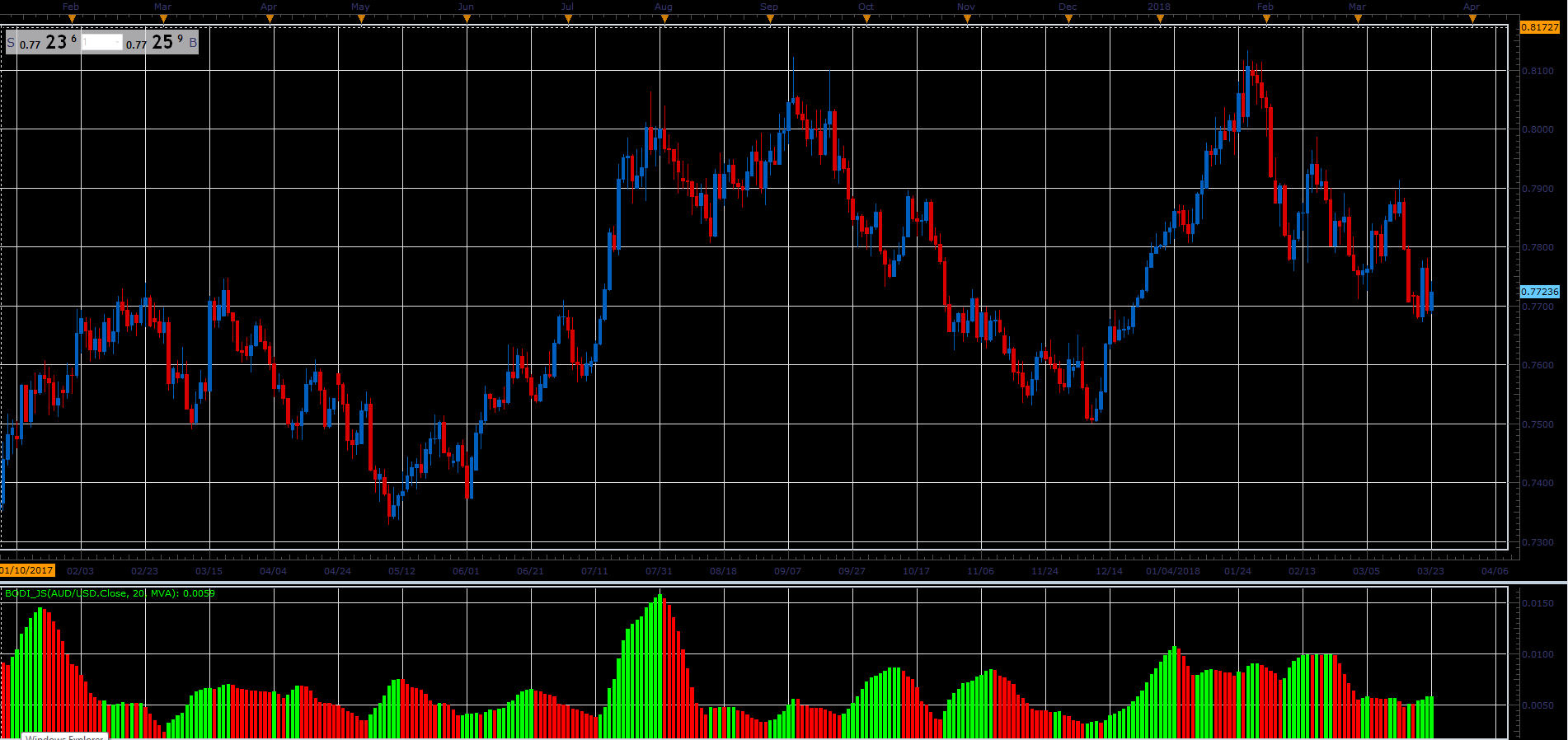Click the 03/15 date axis label
The height and width of the screenshot is (740, 1568).
(209, 571)
